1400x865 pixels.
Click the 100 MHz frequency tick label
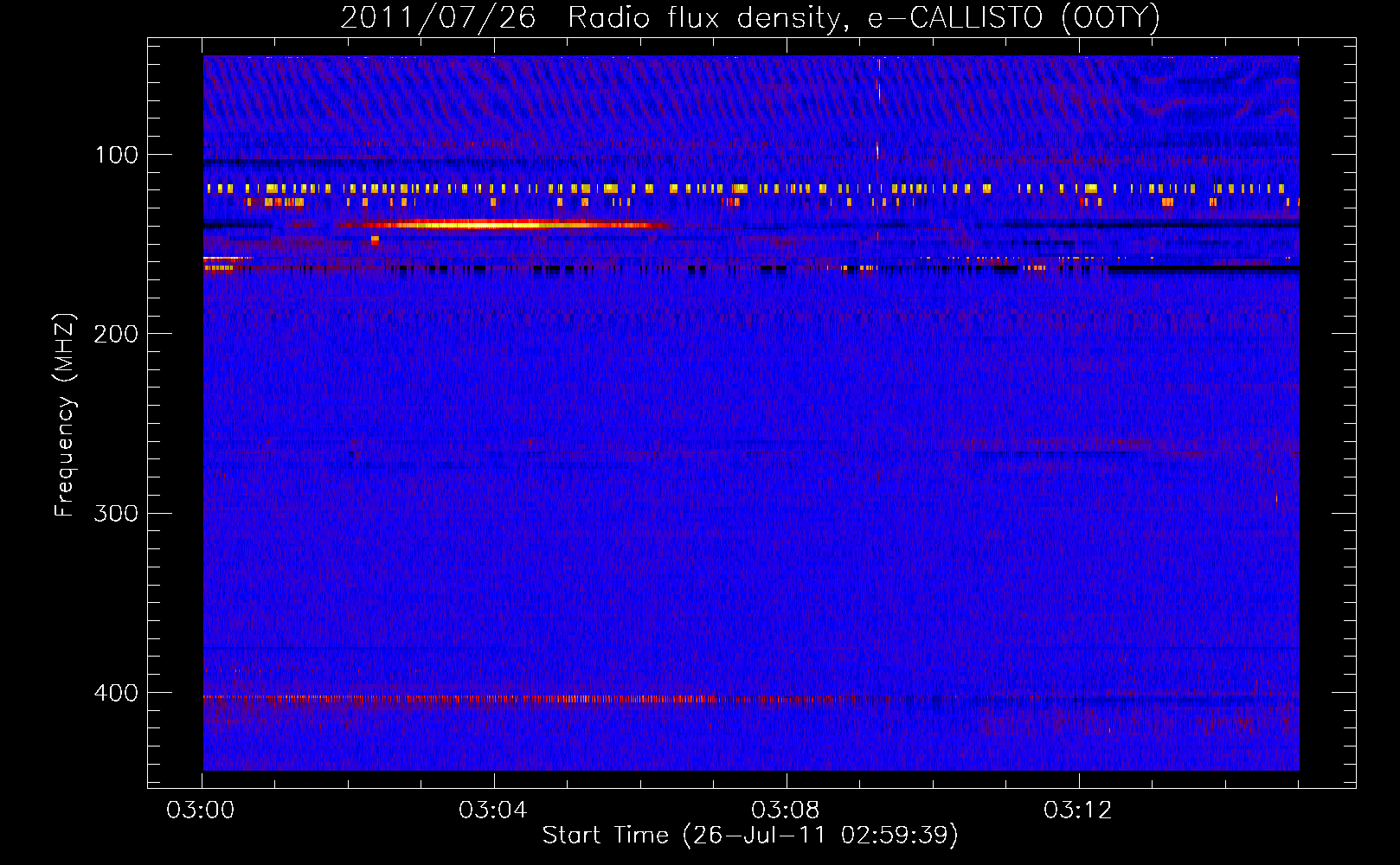[117, 155]
